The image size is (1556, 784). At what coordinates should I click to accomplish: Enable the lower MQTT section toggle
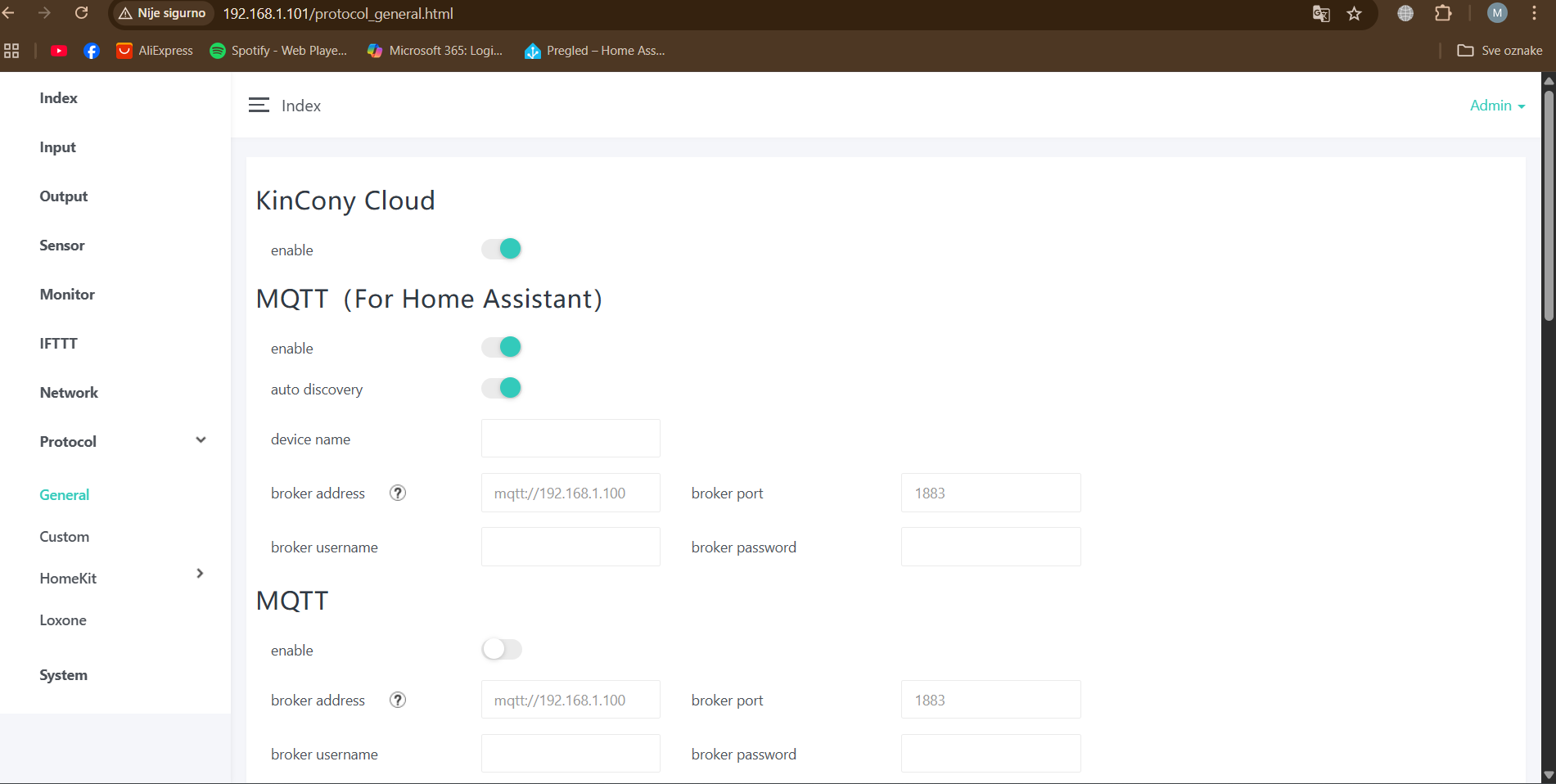(x=502, y=650)
